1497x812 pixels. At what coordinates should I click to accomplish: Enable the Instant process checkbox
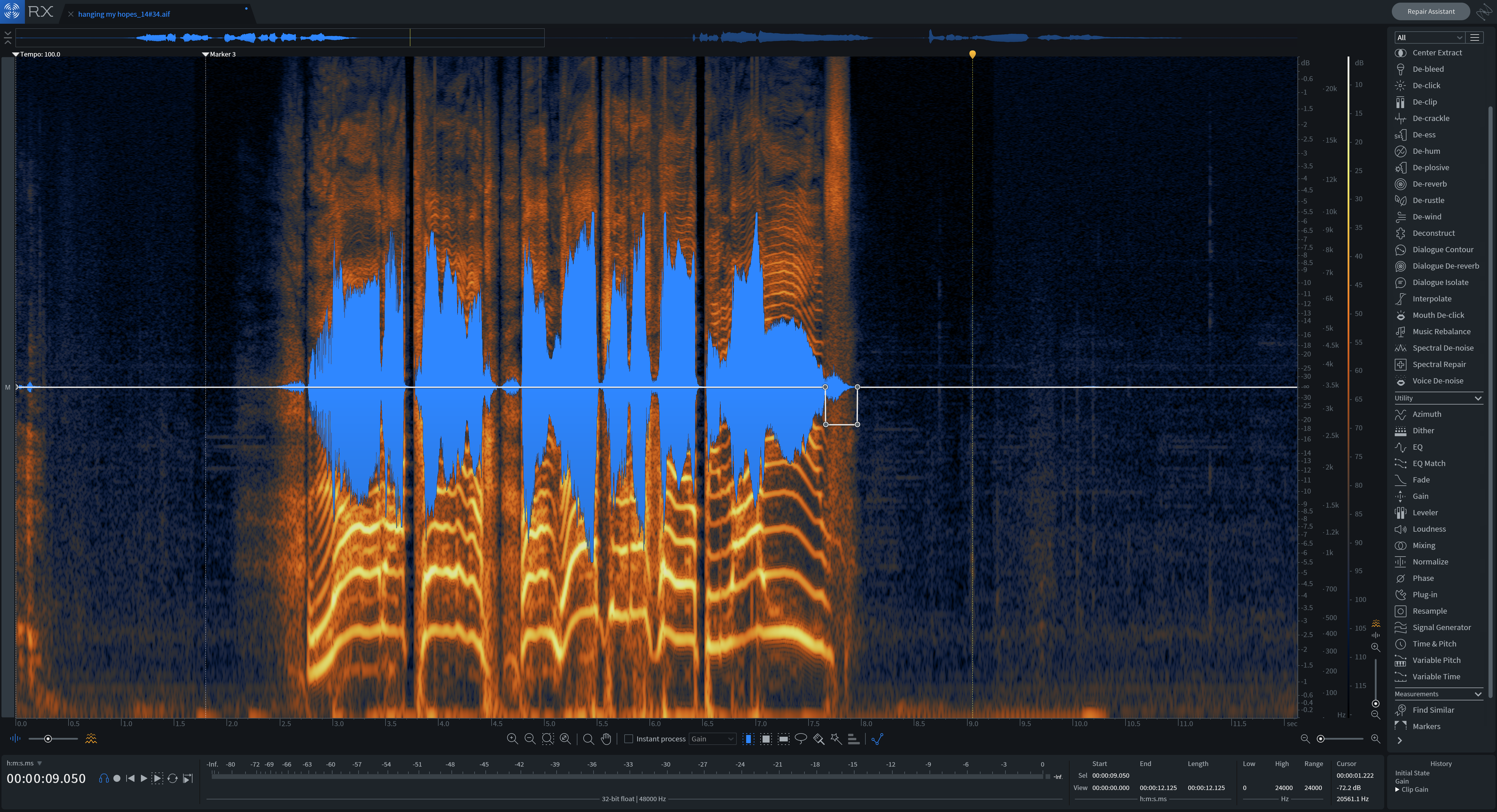point(628,739)
